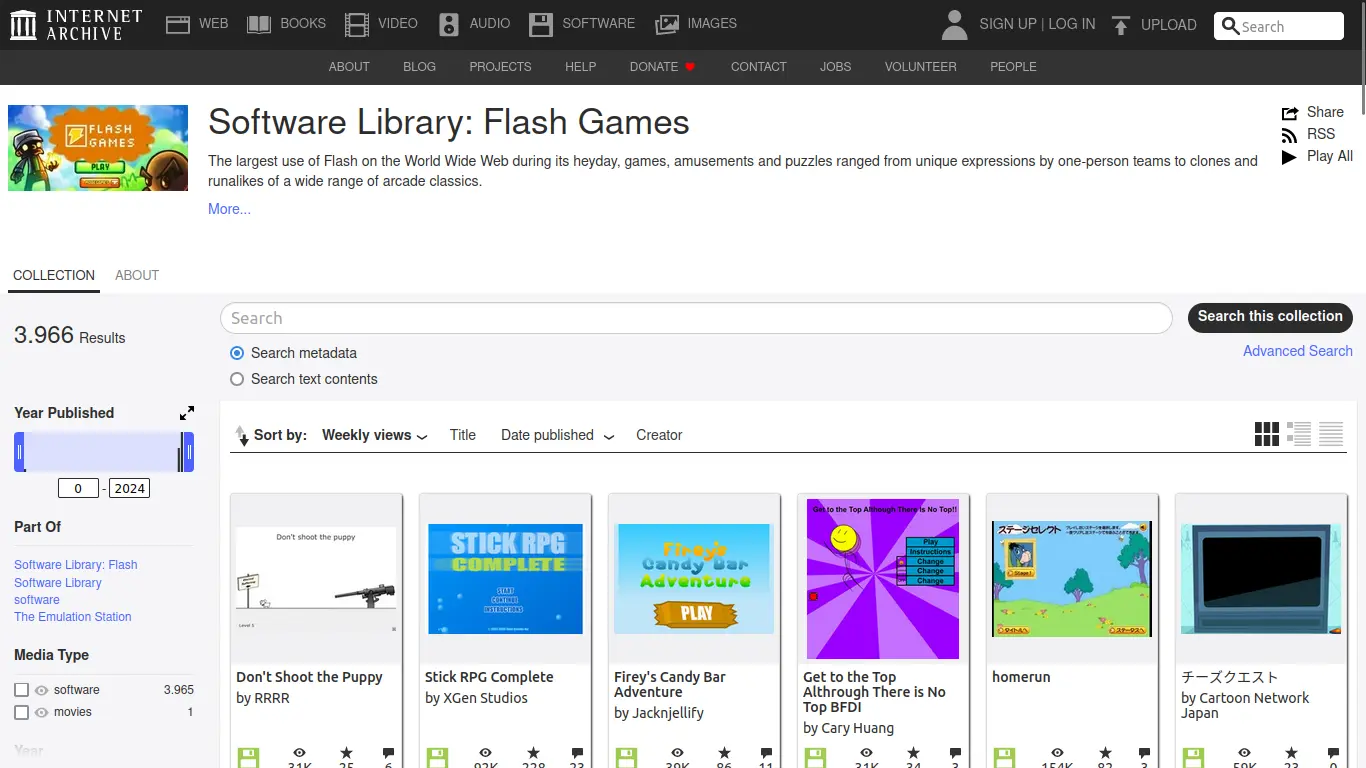Open the Get to the Top thumbnail
Viewport: 1366px width, 768px height.
click(x=883, y=580)
